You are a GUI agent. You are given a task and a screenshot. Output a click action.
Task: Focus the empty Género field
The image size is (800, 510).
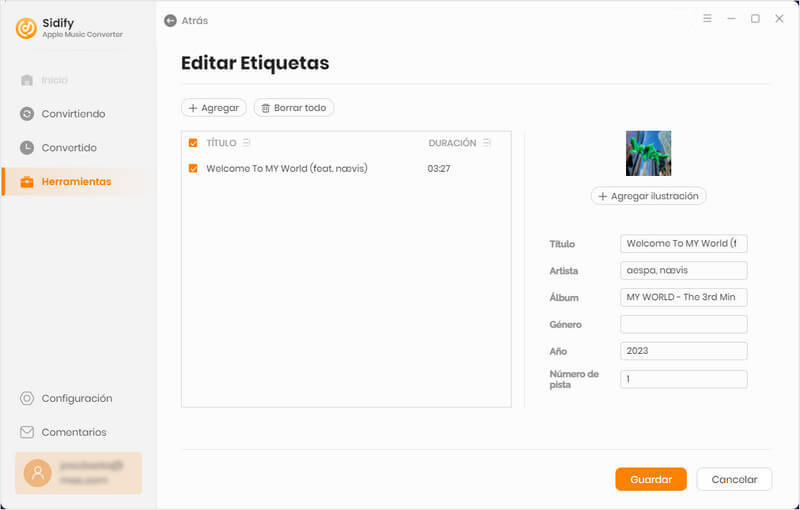pyautogui.click(x=684, y=324)
